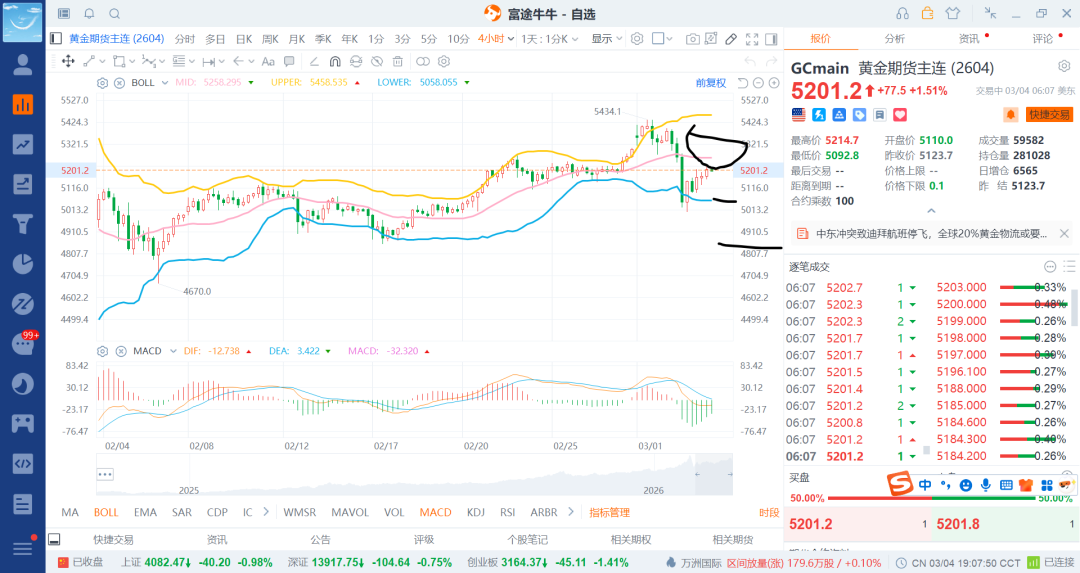Screen dimensions: 1080x573
Task: Open the hamburger menu at sidebar bottom
Action: pos(23,548)
